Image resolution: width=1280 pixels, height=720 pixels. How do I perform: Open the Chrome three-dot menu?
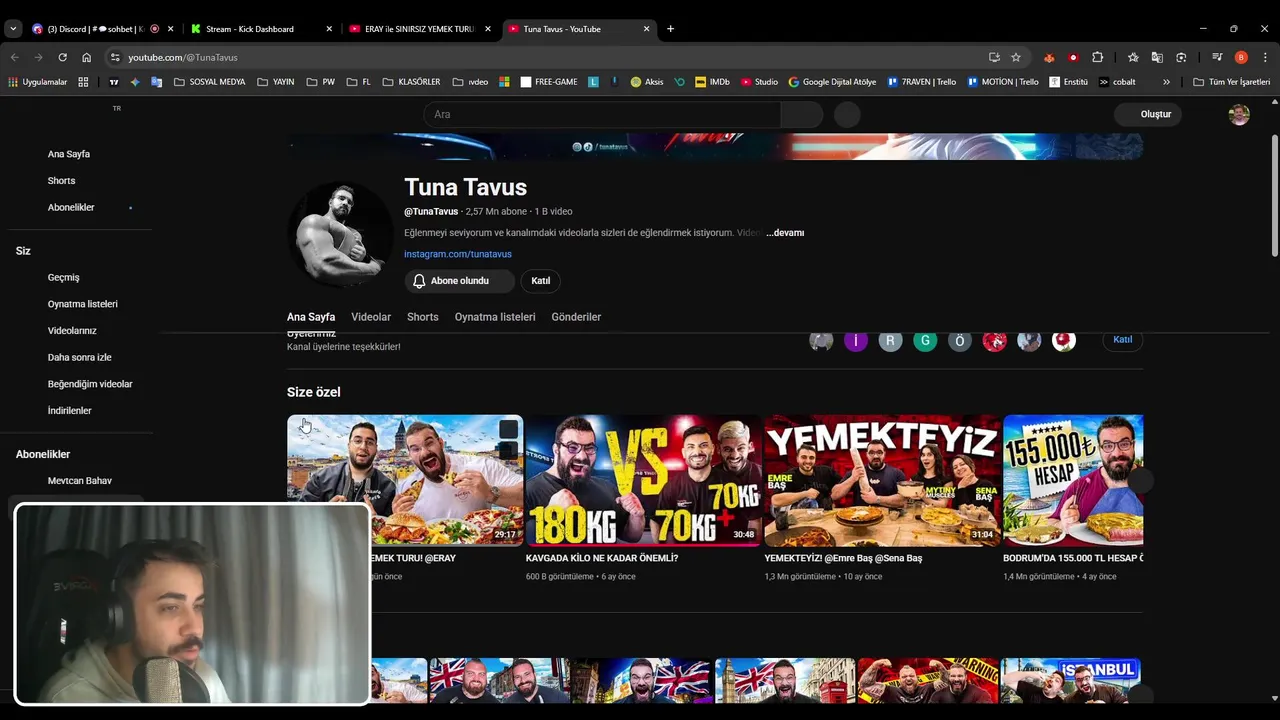1265,57
